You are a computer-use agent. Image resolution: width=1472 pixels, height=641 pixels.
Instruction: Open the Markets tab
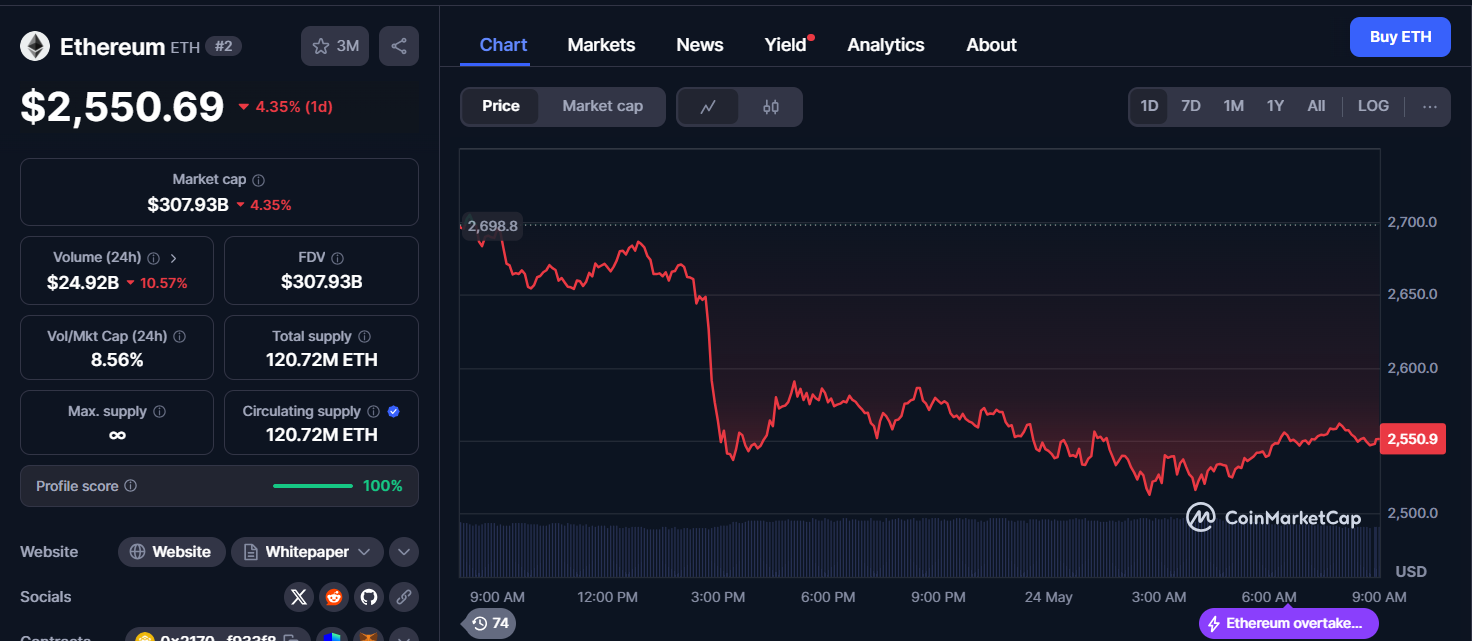601,45
